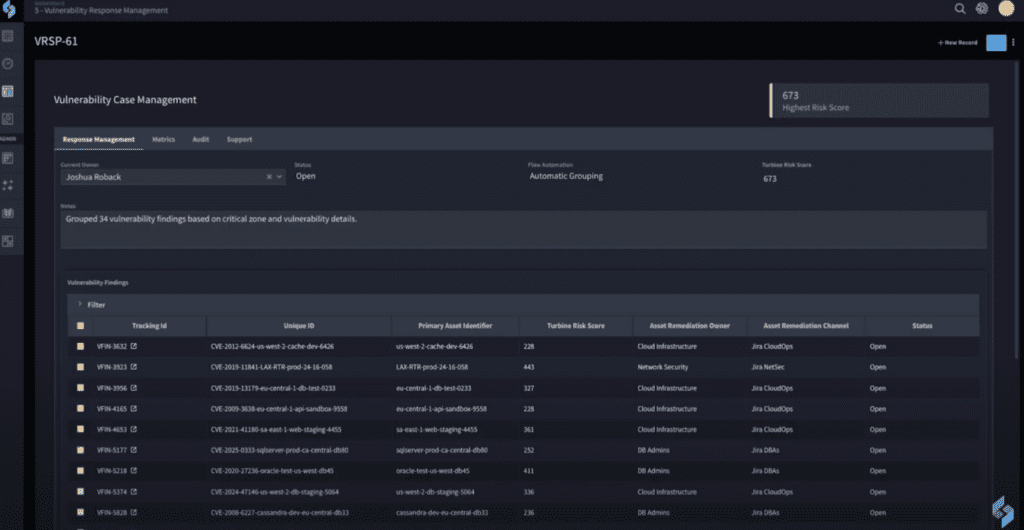1024x530 pixels.
Task: Open the four-squares icon, lowest in the sidebar
Action: [x=8, y=241]
